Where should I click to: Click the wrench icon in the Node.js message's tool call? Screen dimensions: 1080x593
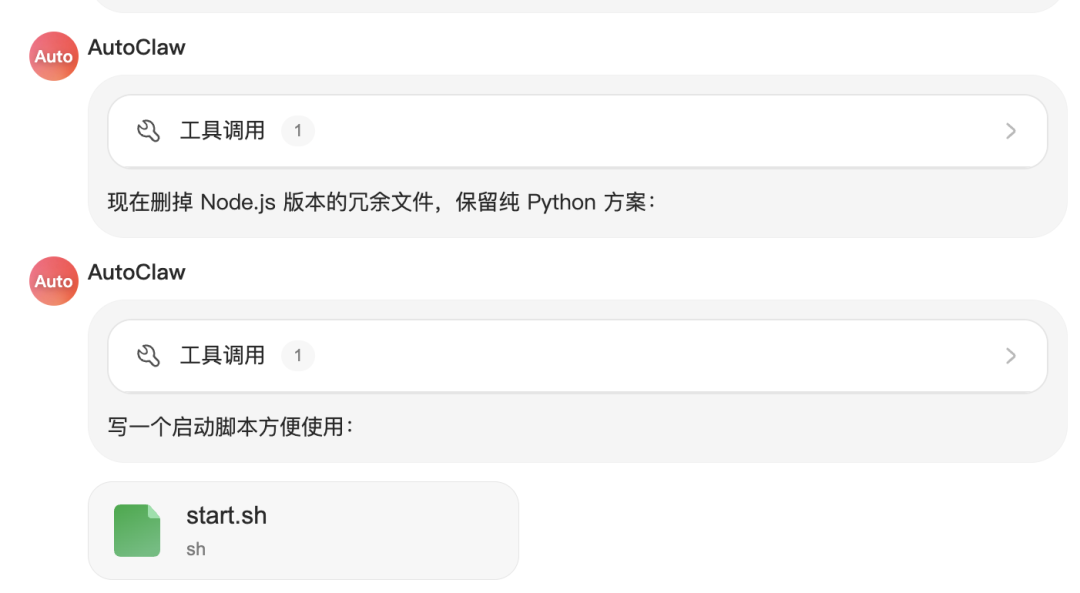point(148,131)
